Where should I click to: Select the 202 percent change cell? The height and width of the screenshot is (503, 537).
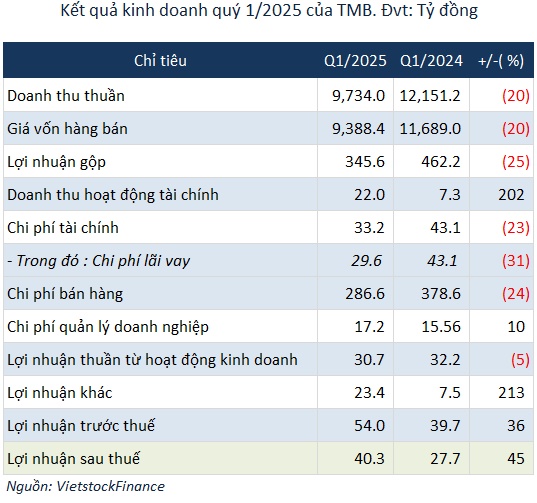(x=511, y=195)
